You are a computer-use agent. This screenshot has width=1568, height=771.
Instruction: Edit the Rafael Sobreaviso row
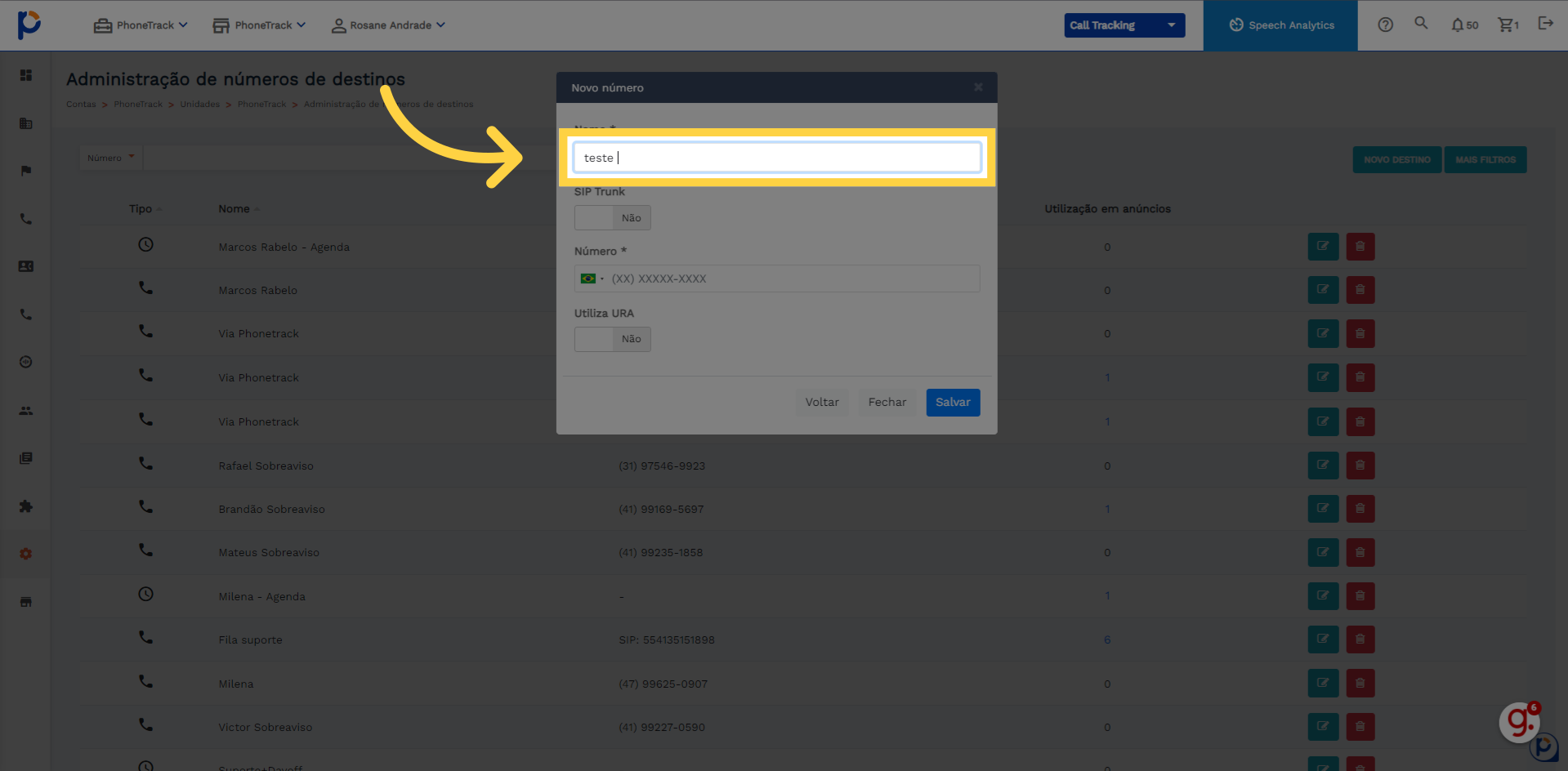click(x=1323, y=465)
